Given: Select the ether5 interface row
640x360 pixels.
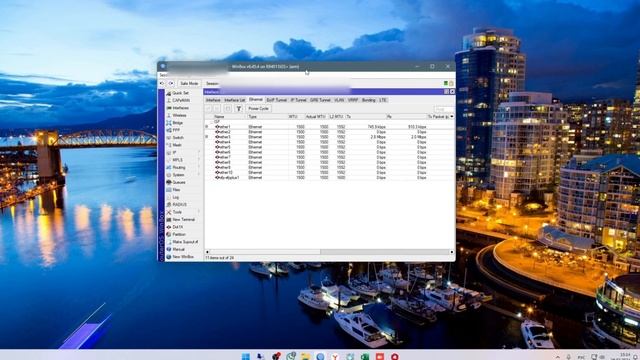Looking at the screenshot, I should coord(329,147).
